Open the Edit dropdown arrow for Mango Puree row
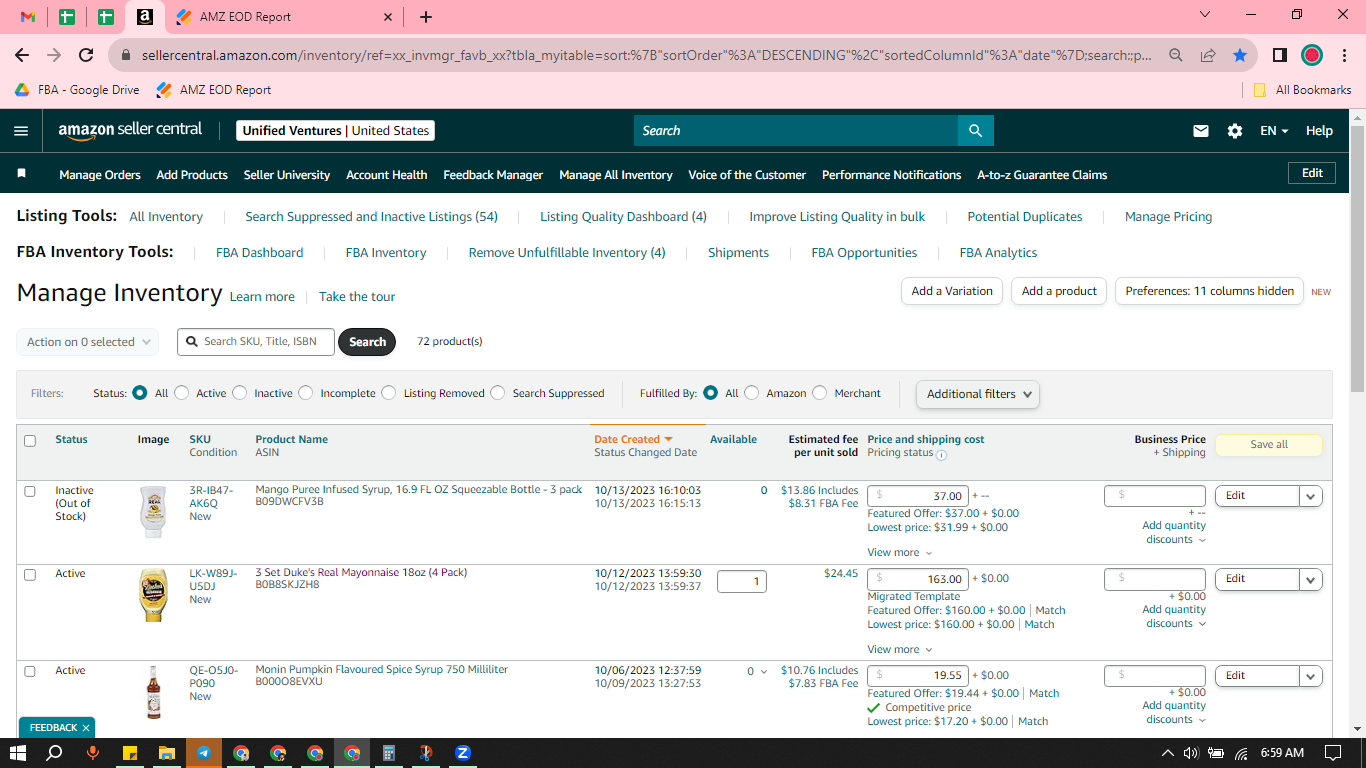1366x768 pixels. (1311, 496)
